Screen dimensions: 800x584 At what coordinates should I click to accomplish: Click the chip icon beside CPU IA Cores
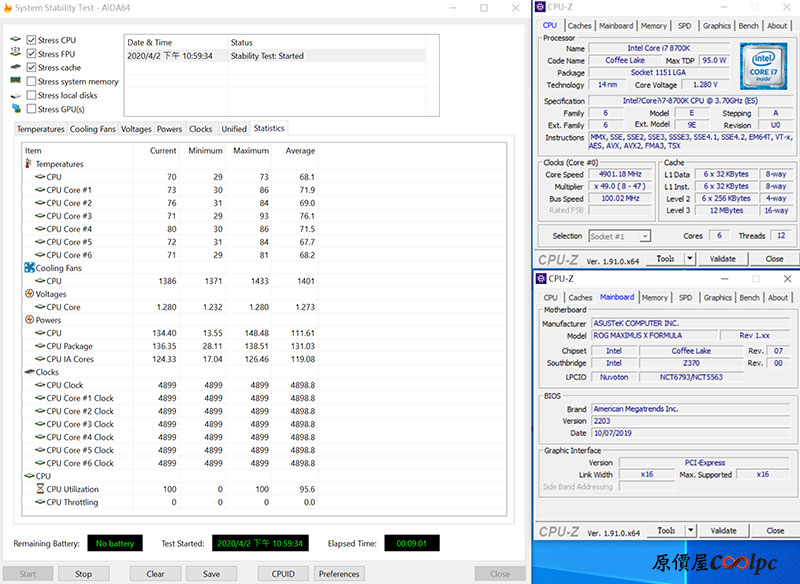click(x=40, y=359)
